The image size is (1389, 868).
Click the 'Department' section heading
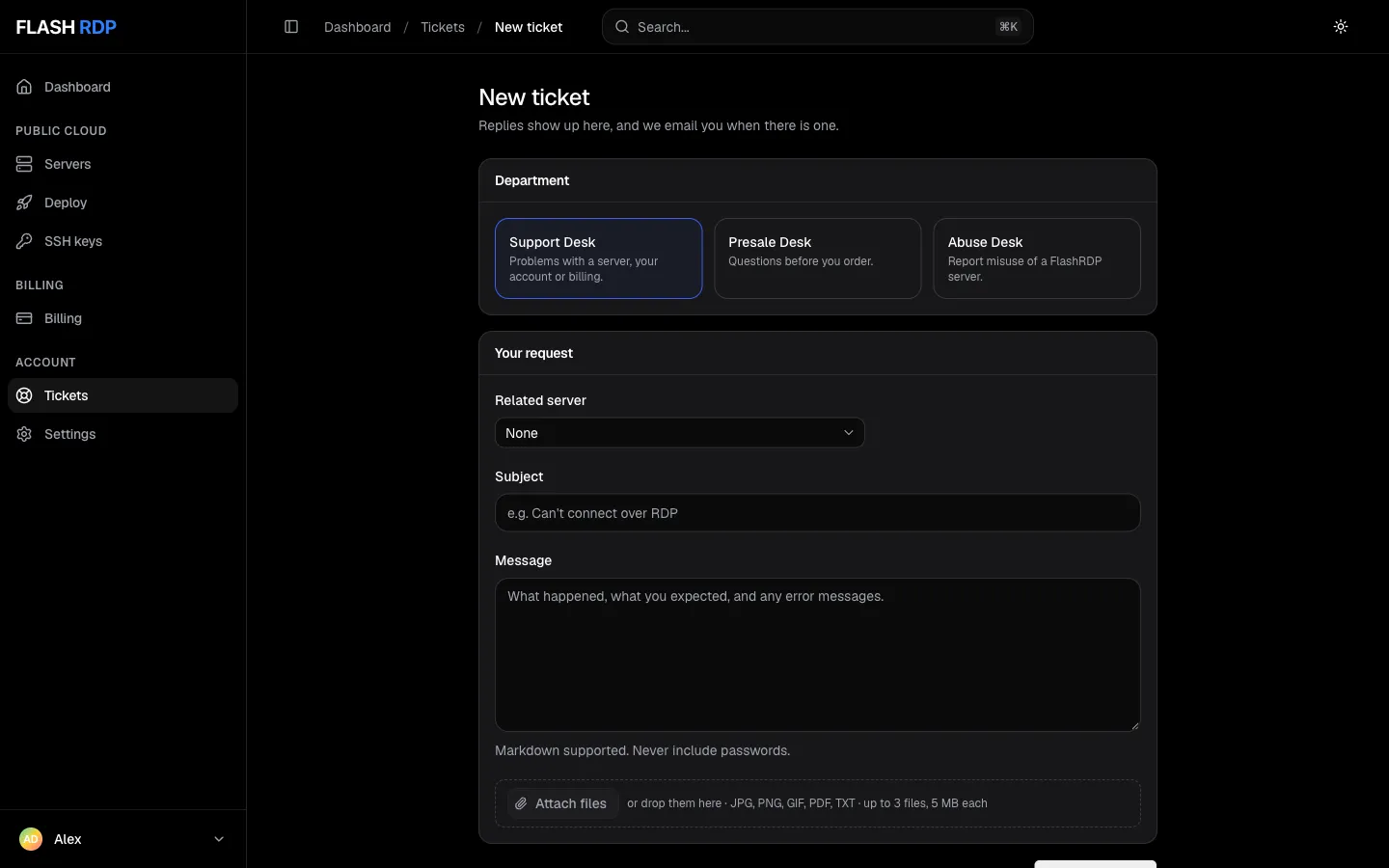pos(531,180)
